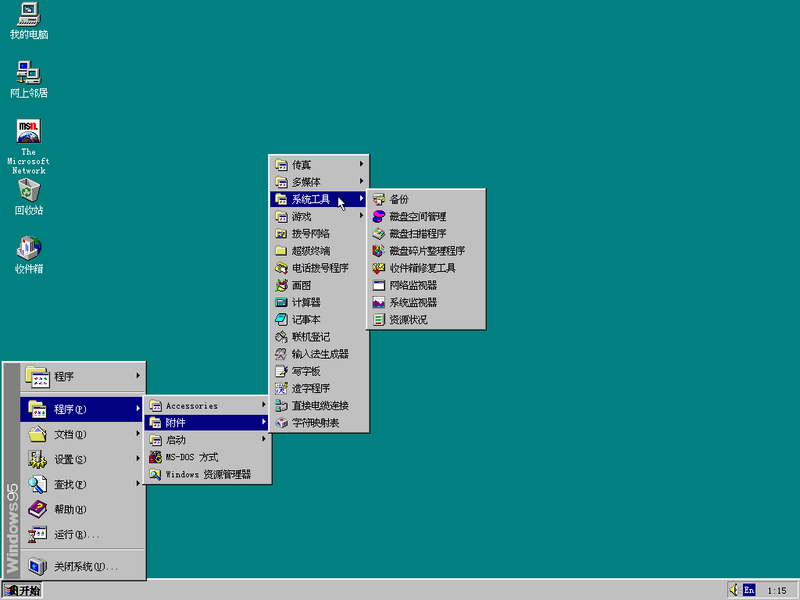The image size is (800, 600).
Task: Click the 系统监视器 icon
Action: [379, 303]
